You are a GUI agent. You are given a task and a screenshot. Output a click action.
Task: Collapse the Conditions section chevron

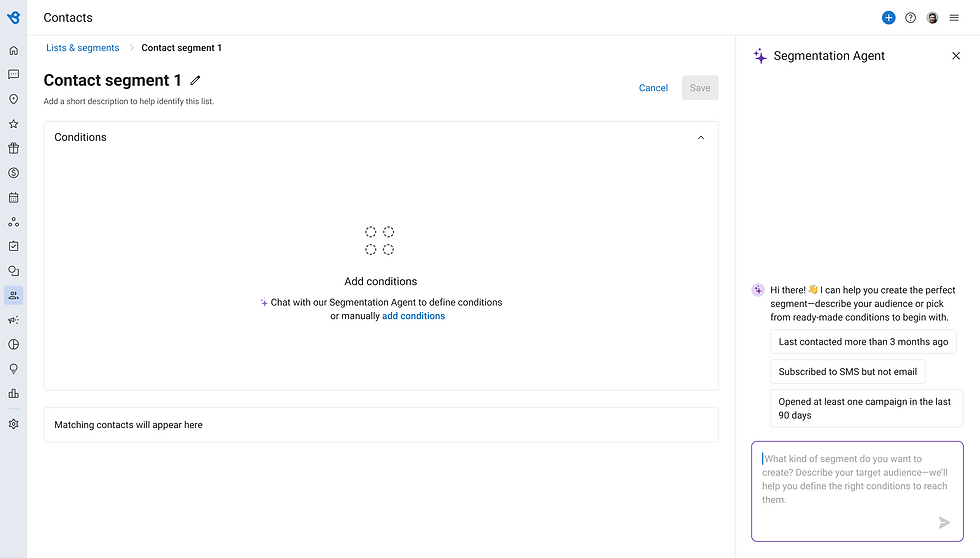(x=701, y=137)
